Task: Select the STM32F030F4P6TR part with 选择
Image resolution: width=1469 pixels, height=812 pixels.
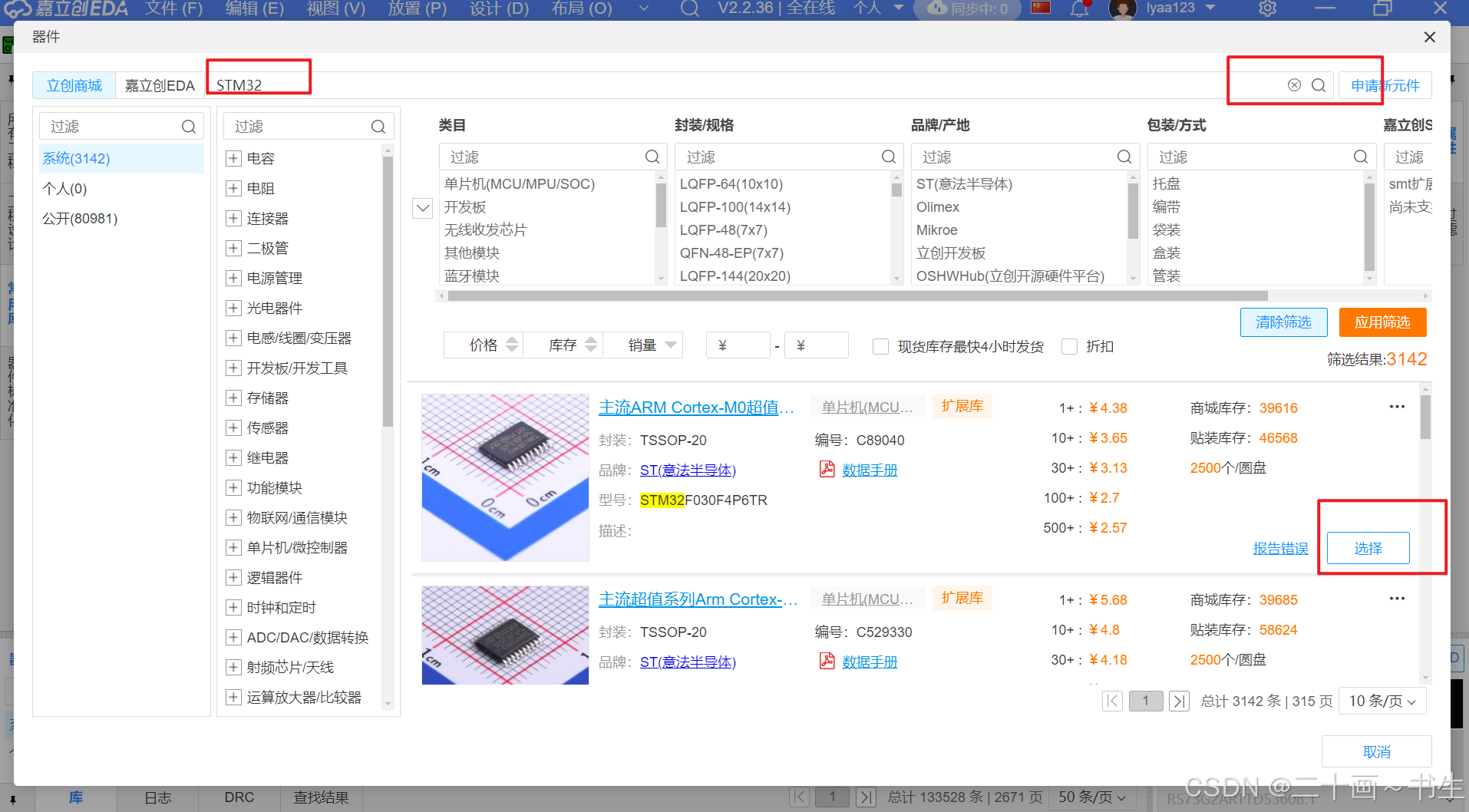Action: pos(1368,548)
